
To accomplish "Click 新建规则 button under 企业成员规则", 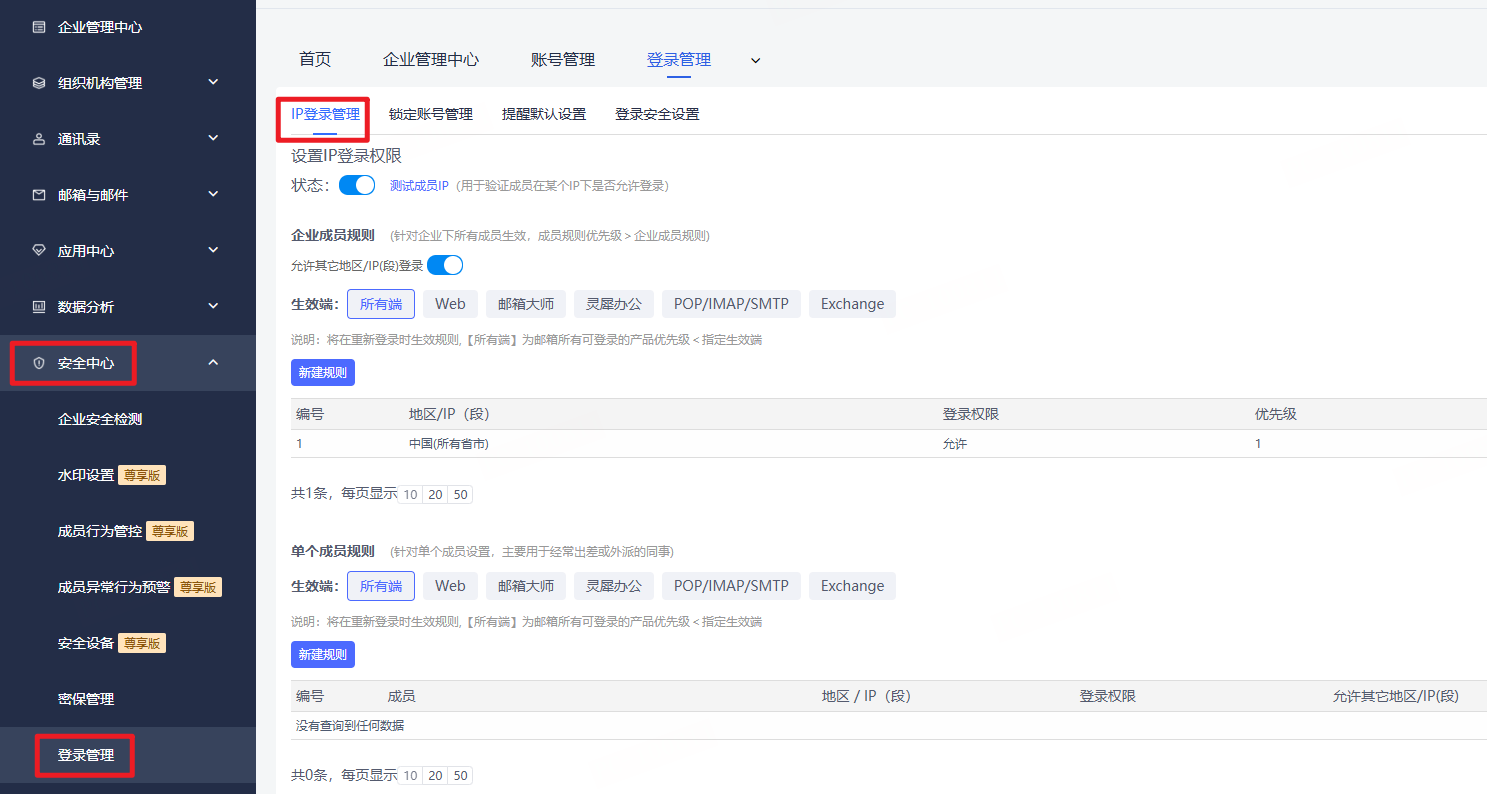I will [323, 372].
